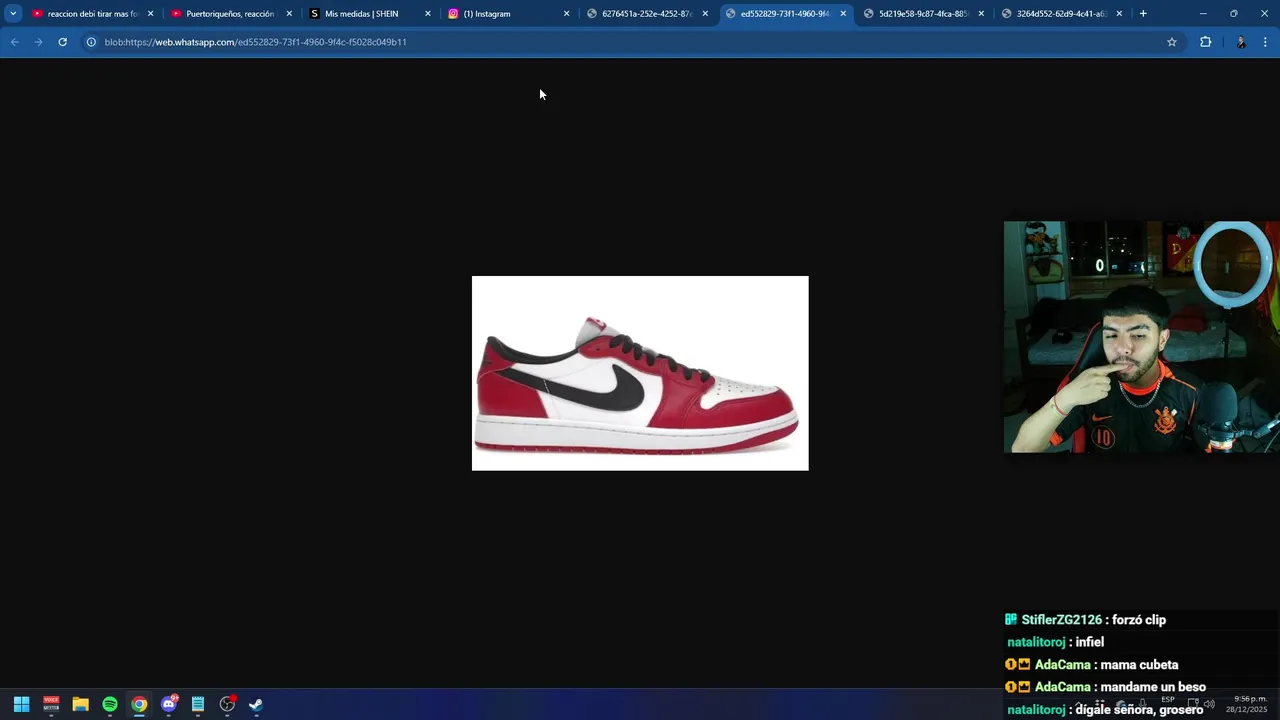
Task: Click chat message 'forzó clip'
Action: coord(1139,620)
